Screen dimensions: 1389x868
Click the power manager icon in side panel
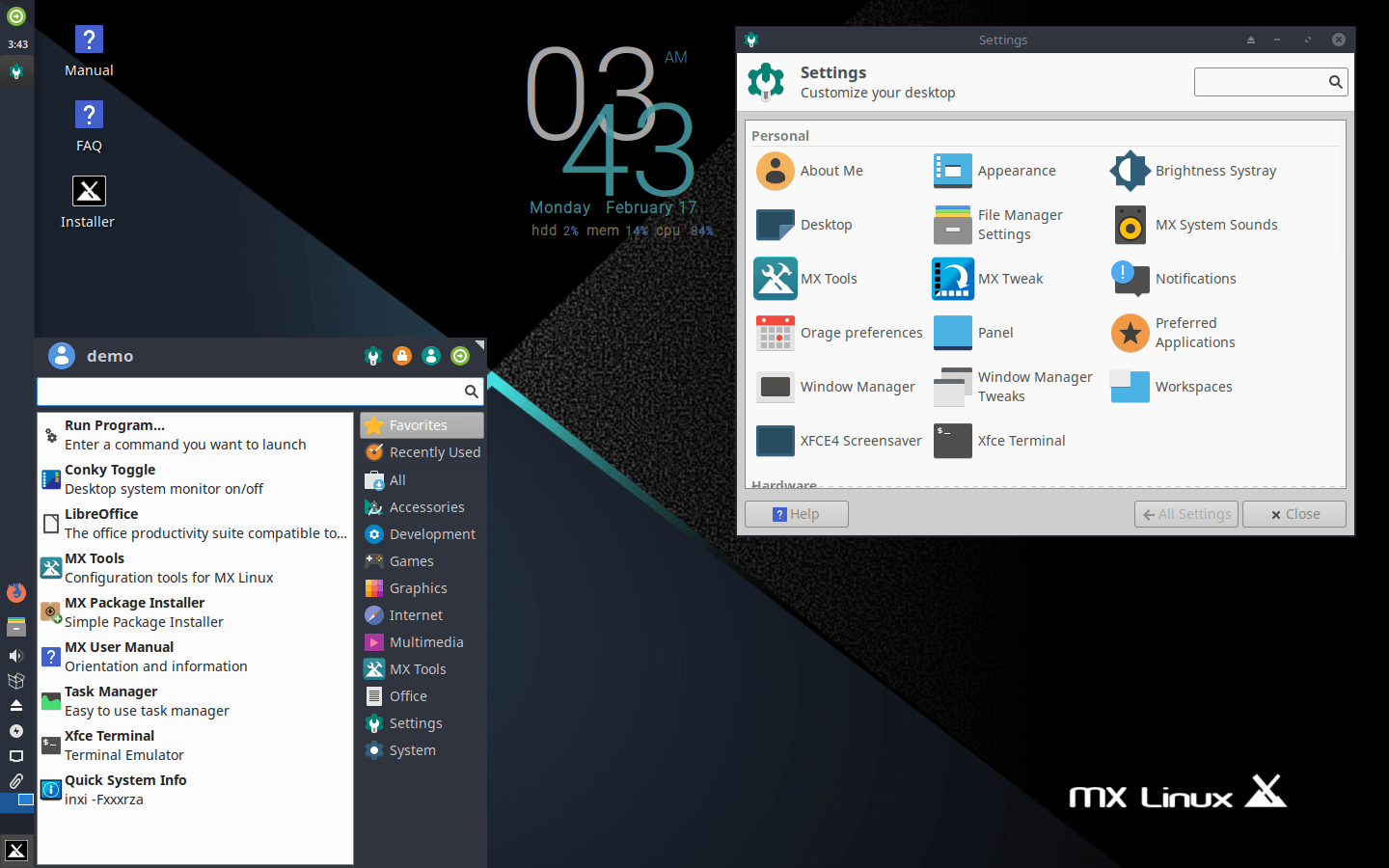[16, 731]
